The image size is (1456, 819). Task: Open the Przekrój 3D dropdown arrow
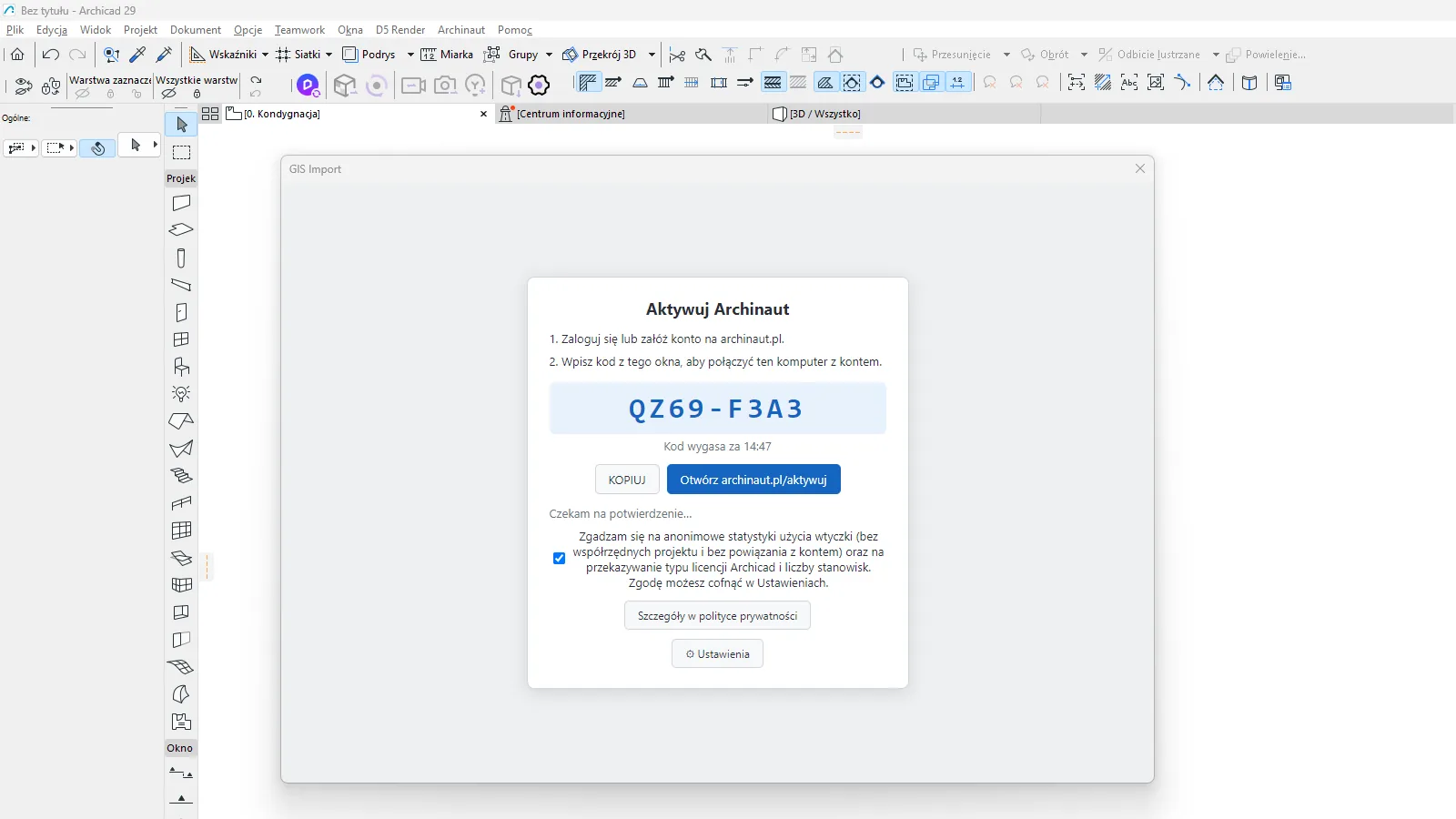point(652,55)
